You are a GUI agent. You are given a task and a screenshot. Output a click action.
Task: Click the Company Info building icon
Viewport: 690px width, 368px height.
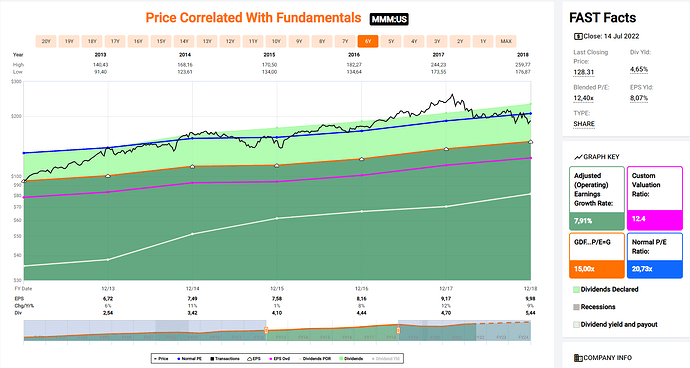[x=578, y=358]
